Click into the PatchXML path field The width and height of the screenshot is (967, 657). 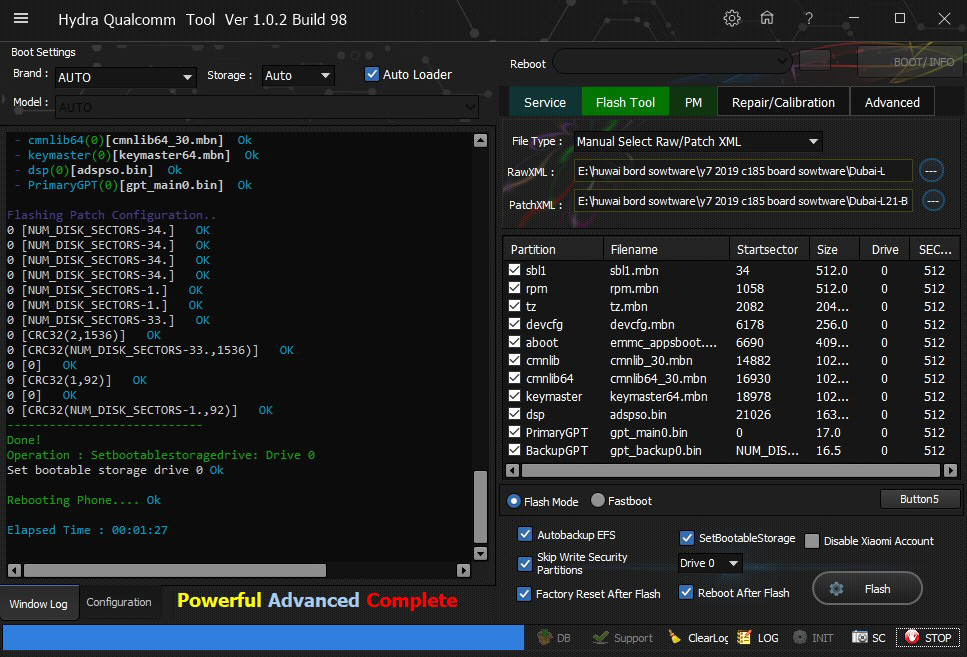pyautogui.click(x=743, y=201)
